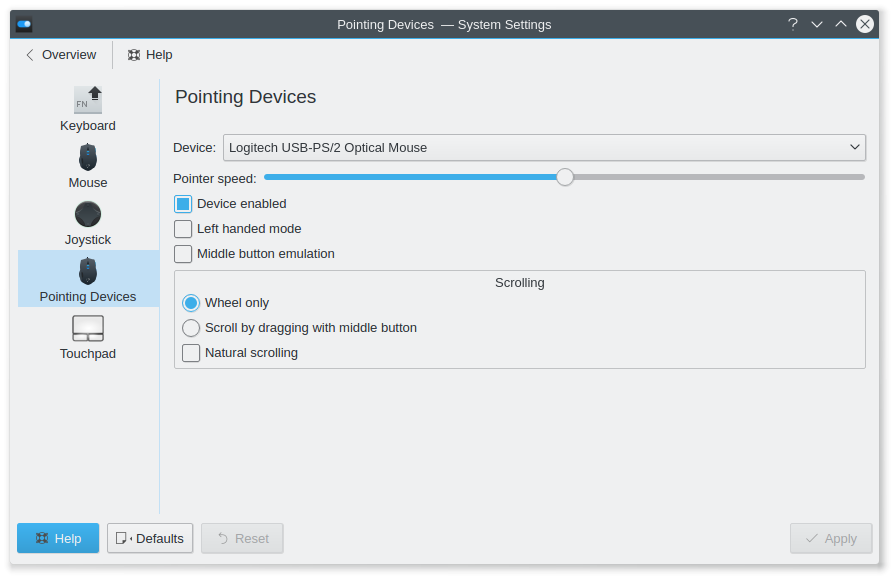Enable Natural scrolling checkbox
895x580 pixels.
pyautogui.click(x=191, y=353)
